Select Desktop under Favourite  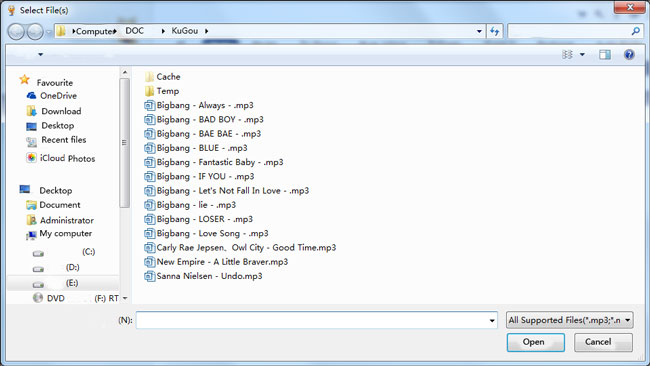click(x=58, y=126)
